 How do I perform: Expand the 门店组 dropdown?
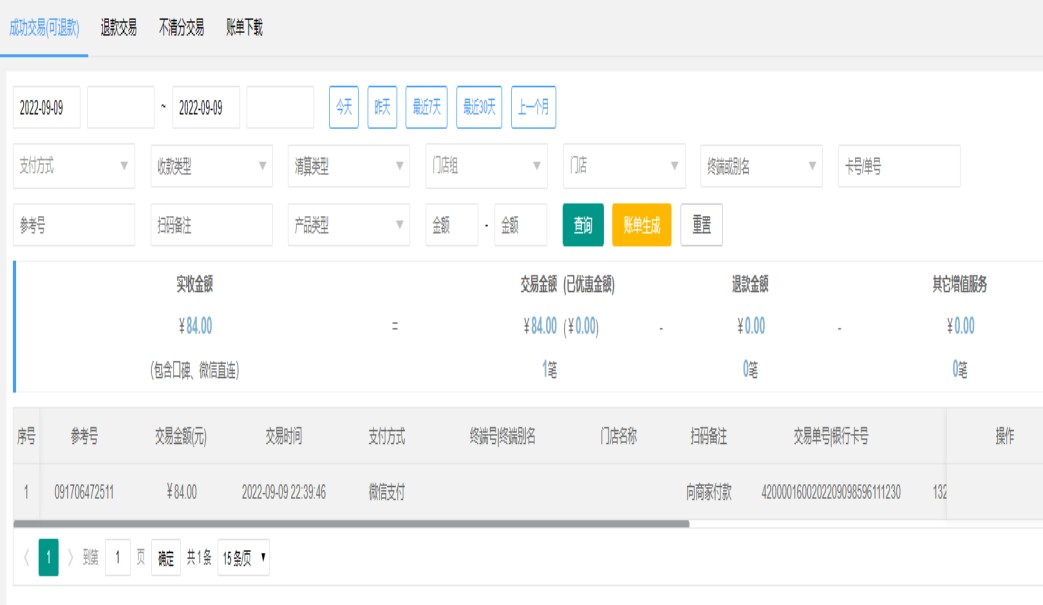pyautogui.click(x=486, y=167)
